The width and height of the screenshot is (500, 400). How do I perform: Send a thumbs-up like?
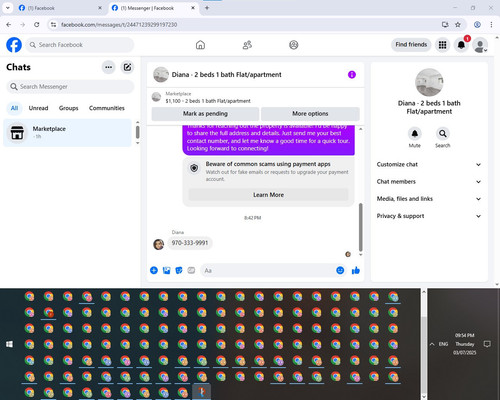tap(356, 270)
